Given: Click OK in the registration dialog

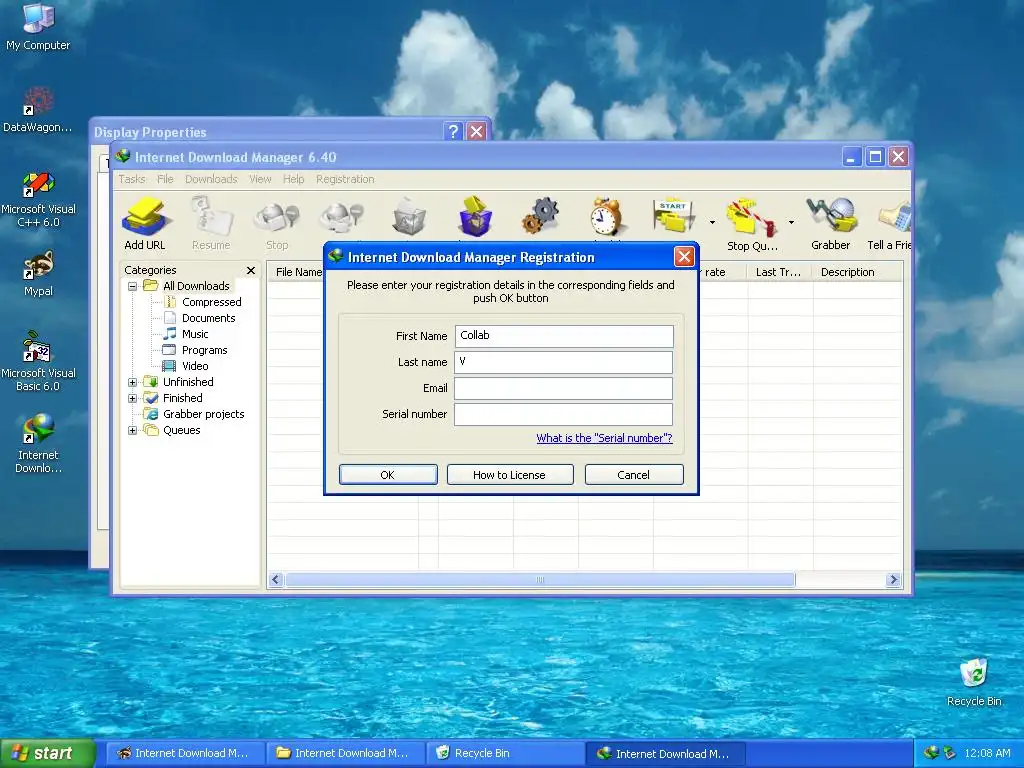Looking at the screenshot, I should click(x=388, y=475).
